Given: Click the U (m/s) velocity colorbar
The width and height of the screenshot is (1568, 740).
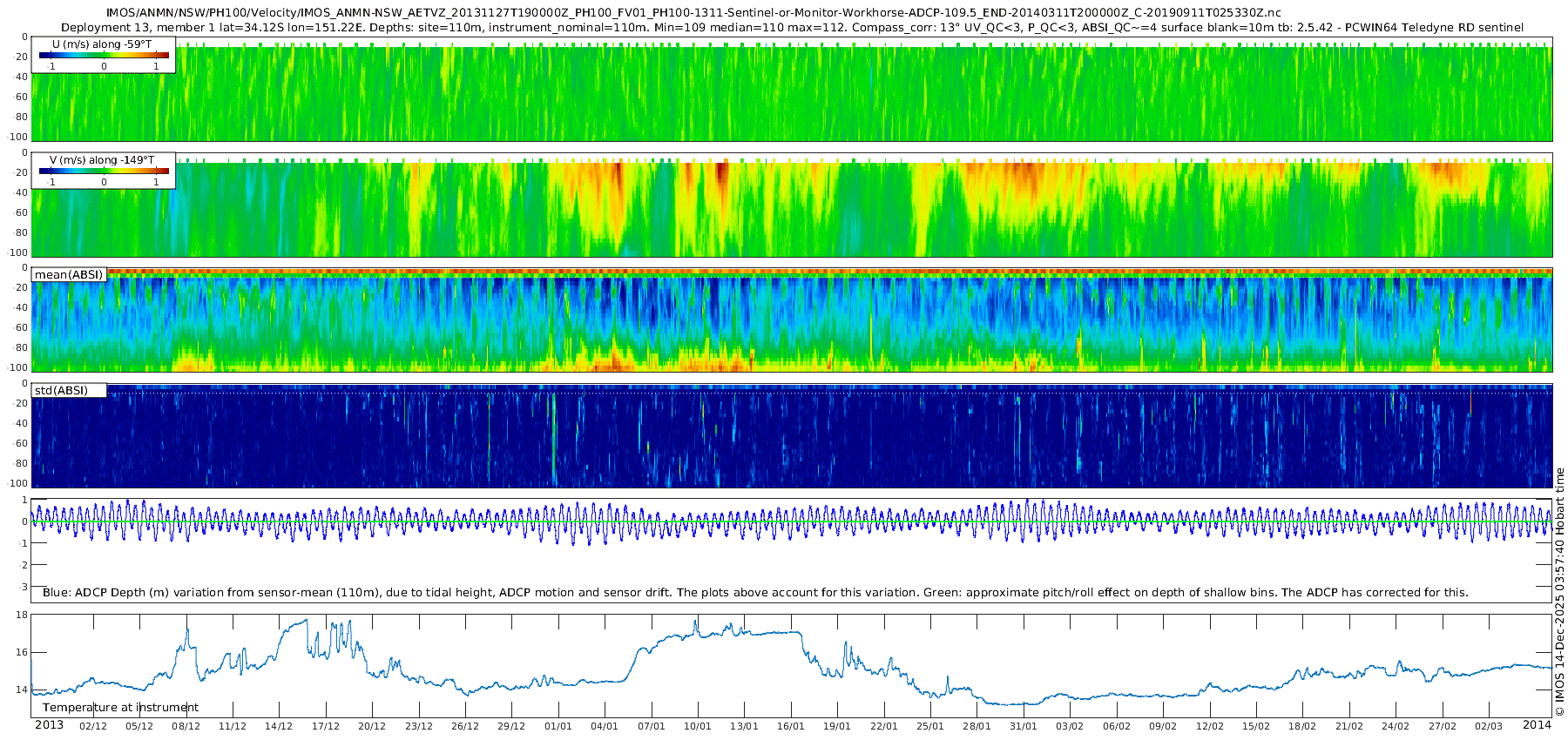Looking at the screenshot, I should (104, 55).
